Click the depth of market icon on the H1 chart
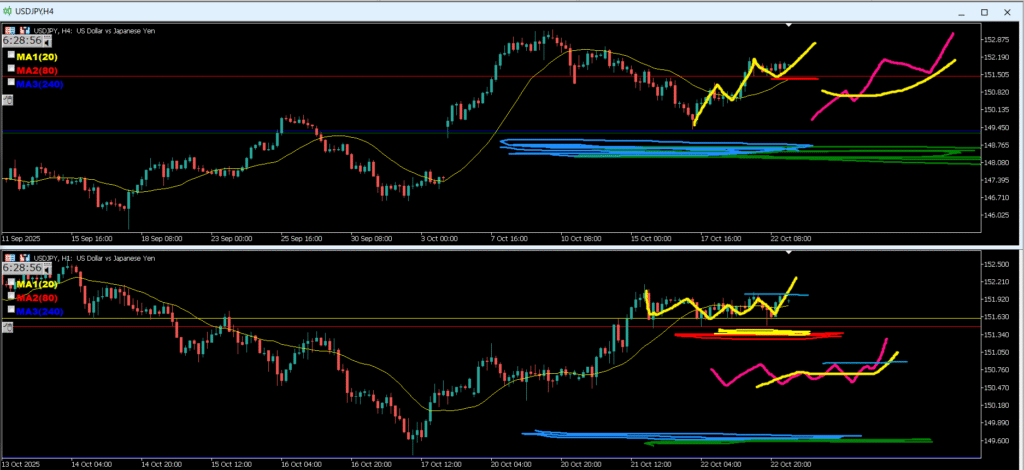 [24, 258]
